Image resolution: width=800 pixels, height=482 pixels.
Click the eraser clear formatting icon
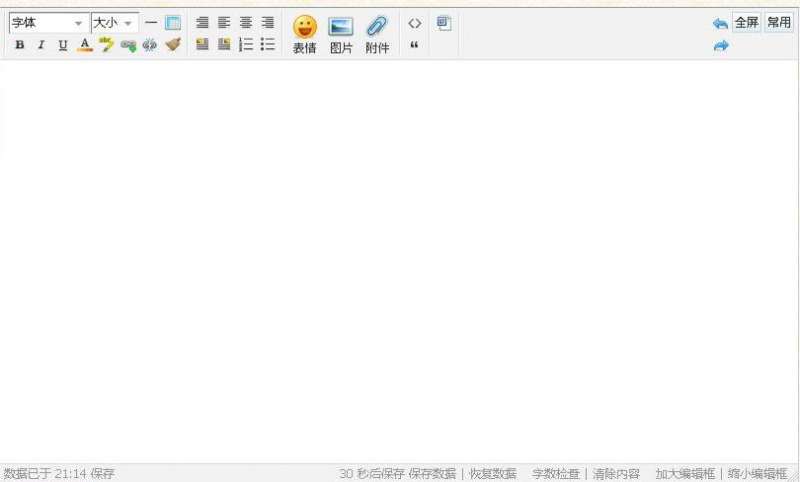[173, 45]
